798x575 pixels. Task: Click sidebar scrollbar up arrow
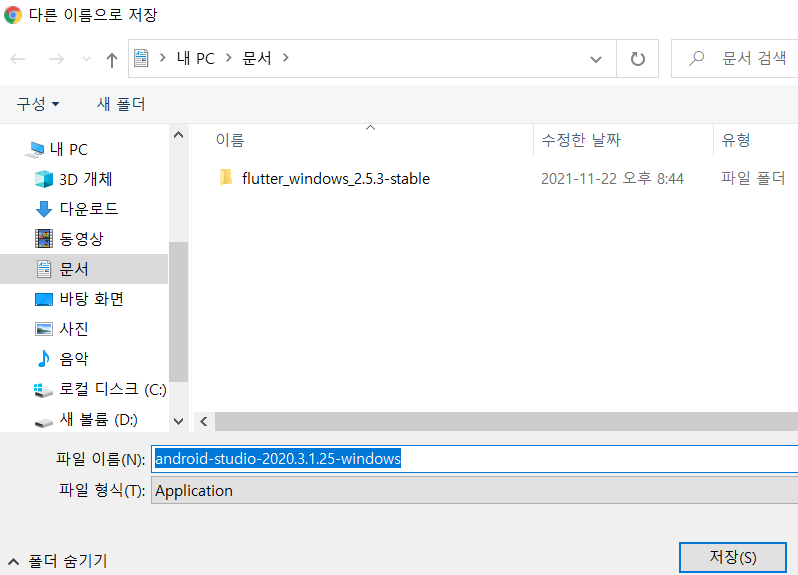[x=178, y=135]
